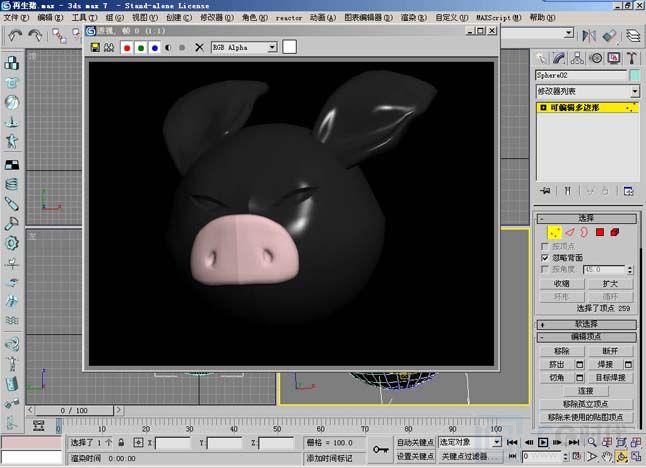Screen dimensions: 646x468
Task: Switch to the Hierarchy command panel tab
Action: [x=577, y=58]
